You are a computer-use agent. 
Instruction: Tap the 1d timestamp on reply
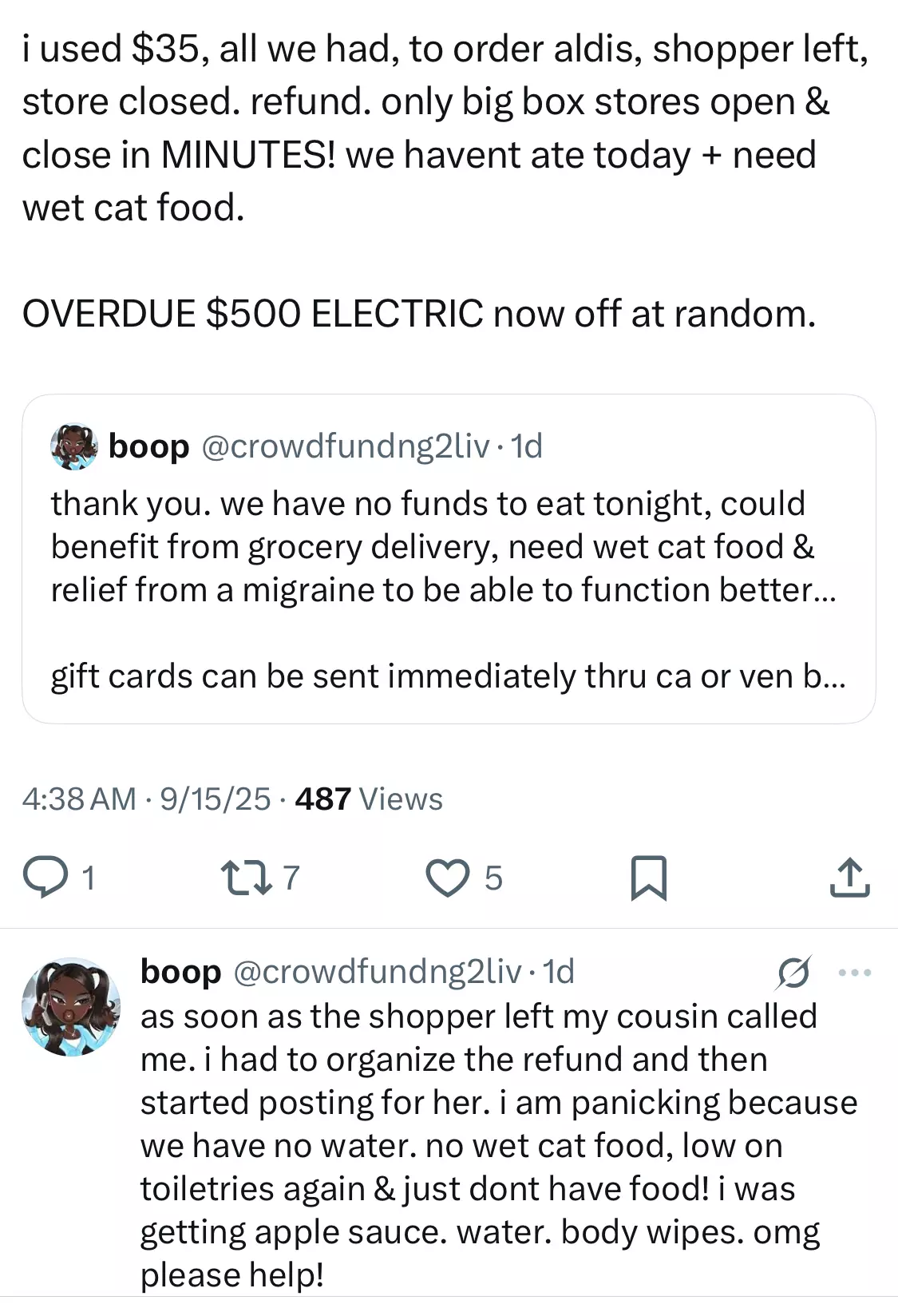[559, 972]
